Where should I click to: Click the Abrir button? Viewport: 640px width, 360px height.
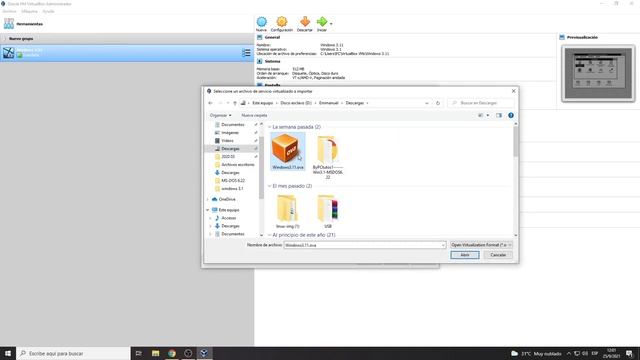tap(464, 255)
